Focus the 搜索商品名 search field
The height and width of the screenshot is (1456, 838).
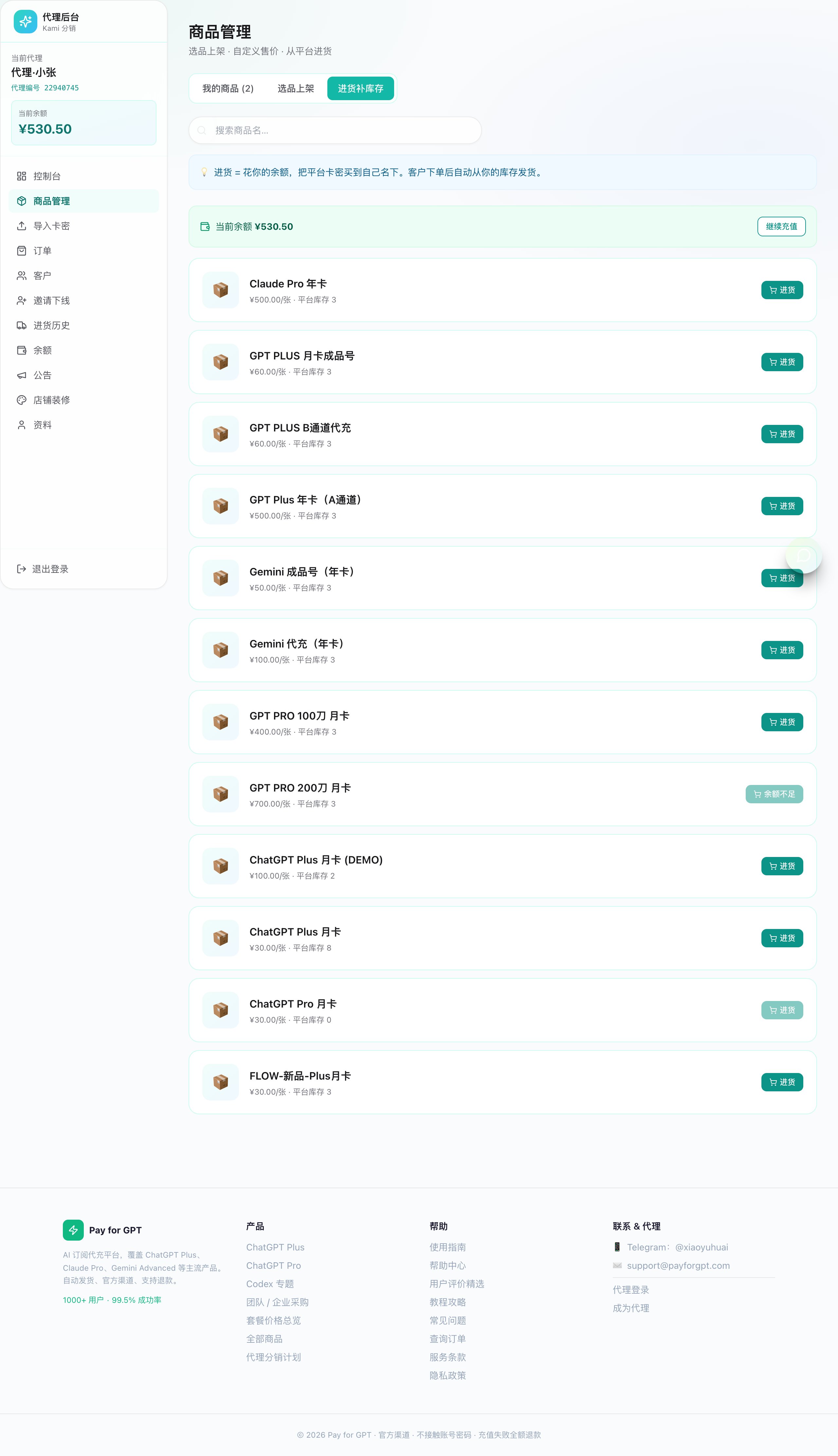coord(335,131)
